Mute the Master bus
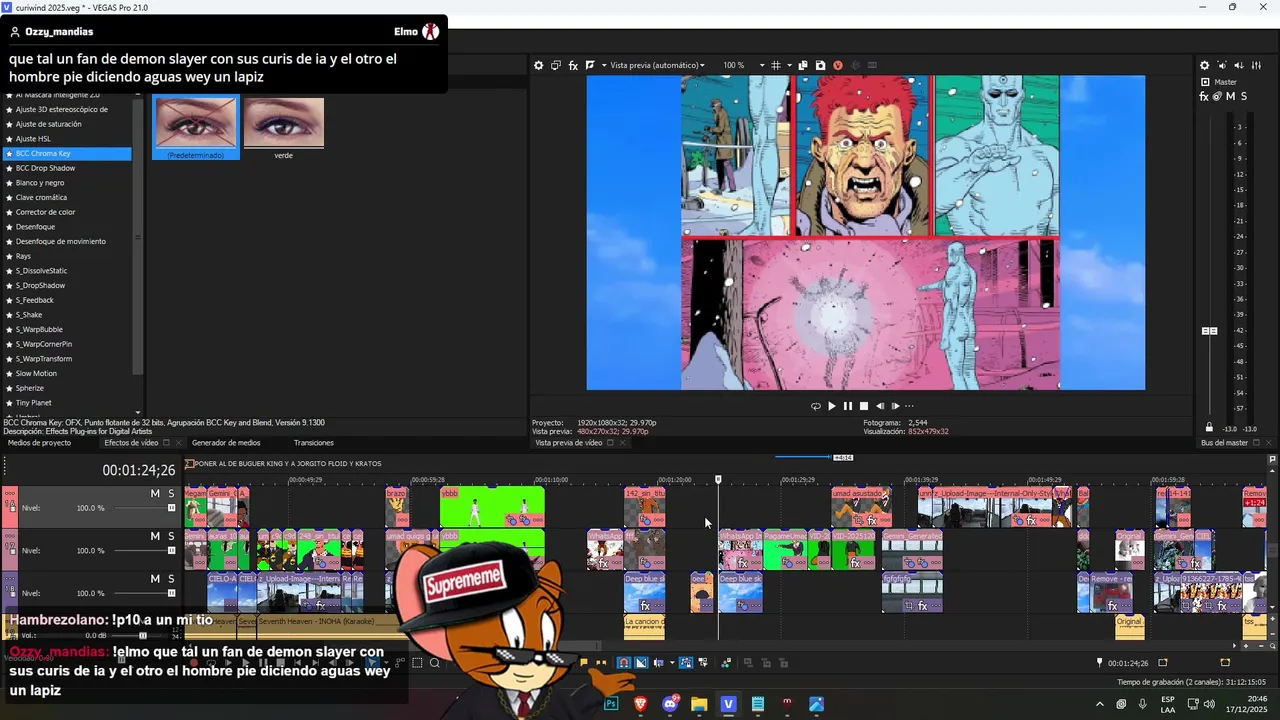The width and height of the screenshot is (1280, 720). click(1230, 96)
